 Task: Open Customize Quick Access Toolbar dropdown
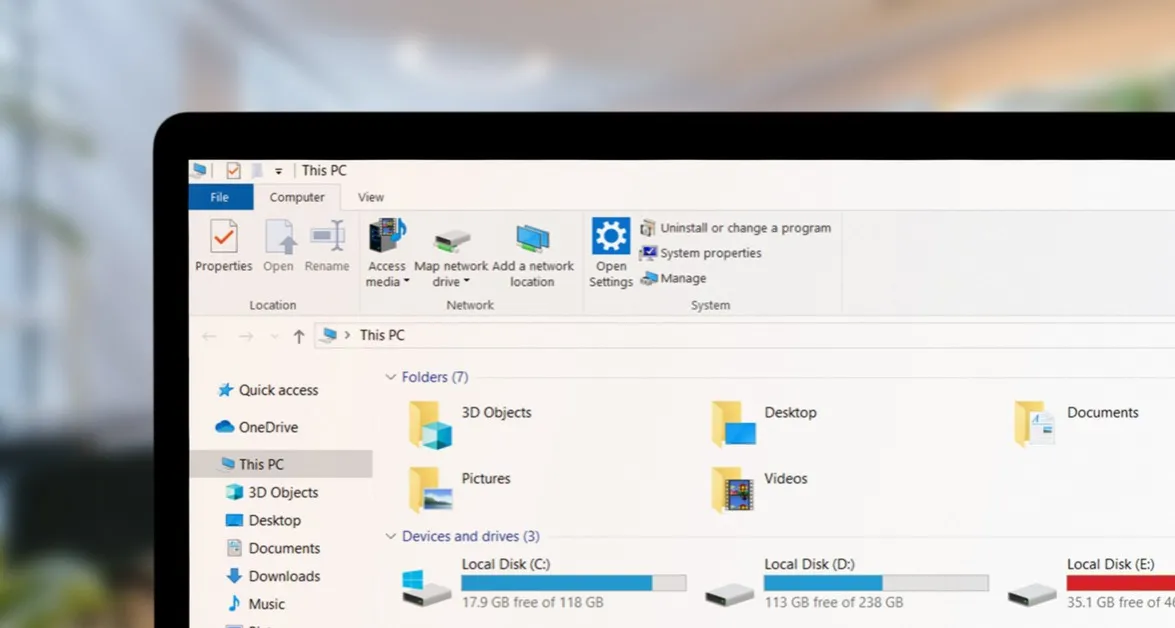[278, 172]
